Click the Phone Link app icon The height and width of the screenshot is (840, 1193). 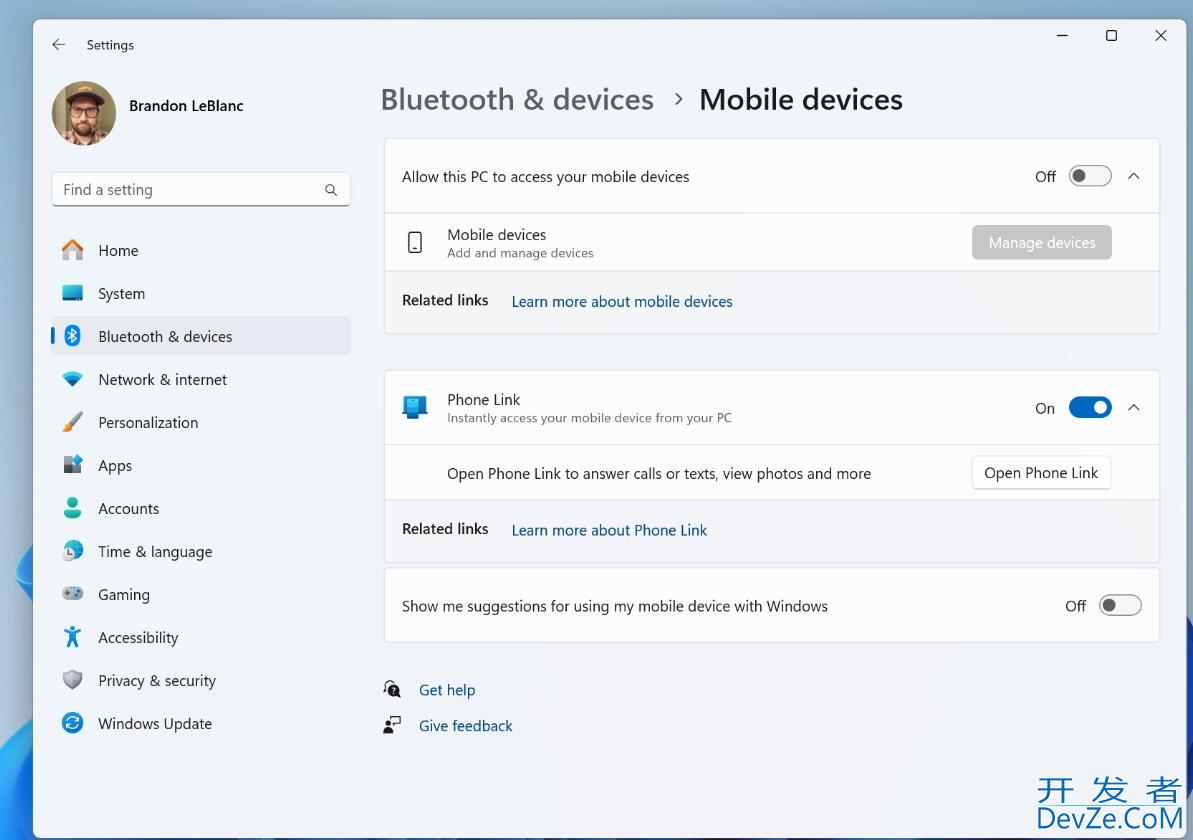tap(415, 408)
